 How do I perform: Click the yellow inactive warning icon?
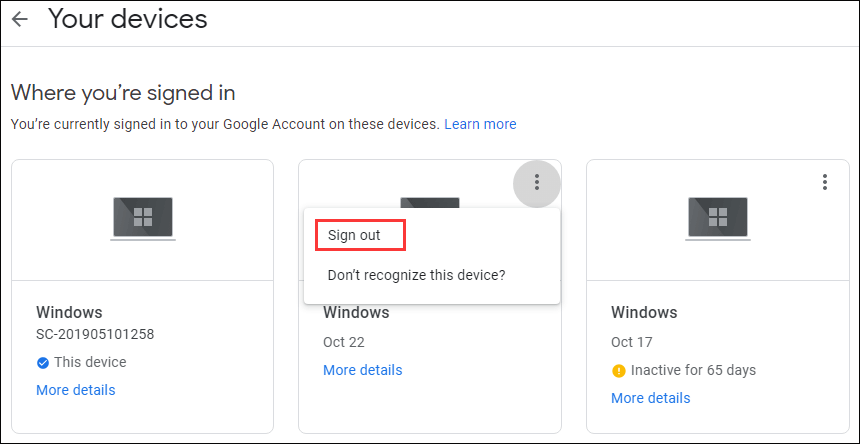coord(618,371)
